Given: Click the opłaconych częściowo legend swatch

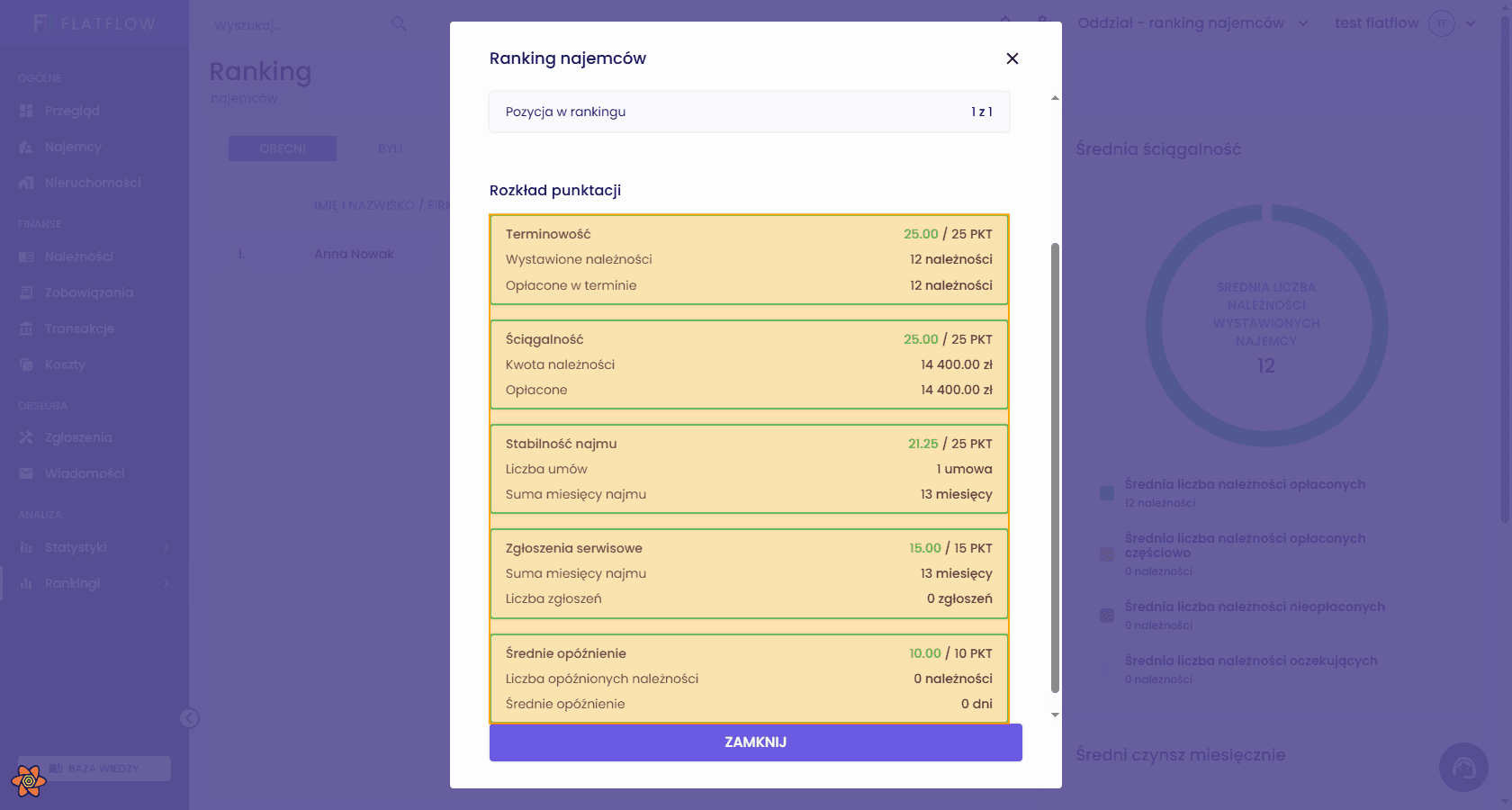Looking at the screenshot, I should click(x=1107, y=554).
